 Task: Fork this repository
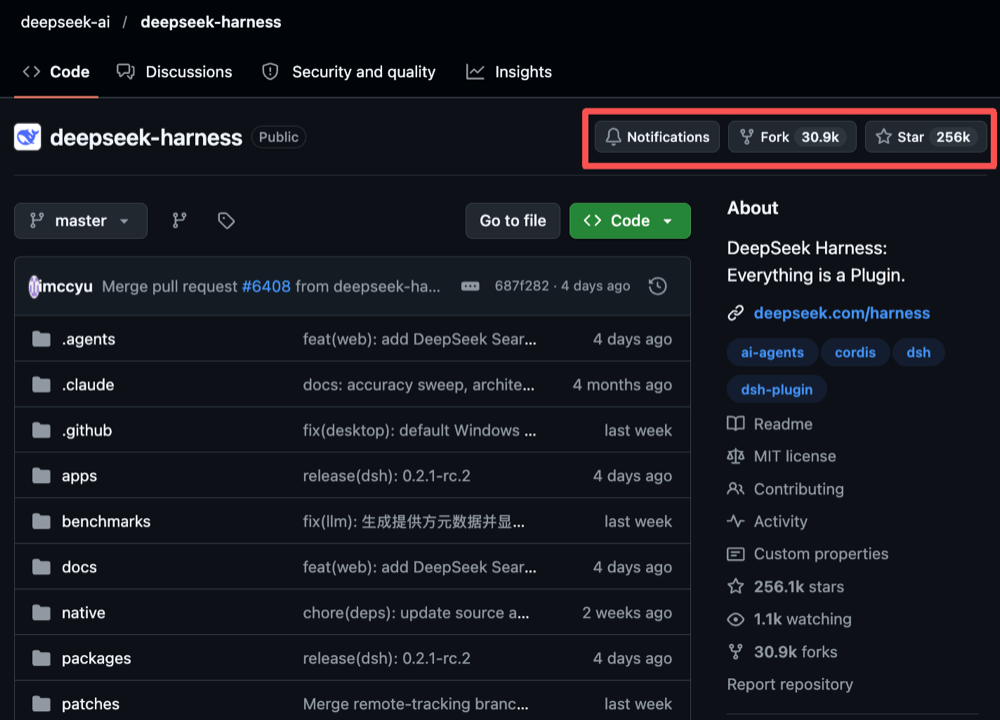pos(791,137)
